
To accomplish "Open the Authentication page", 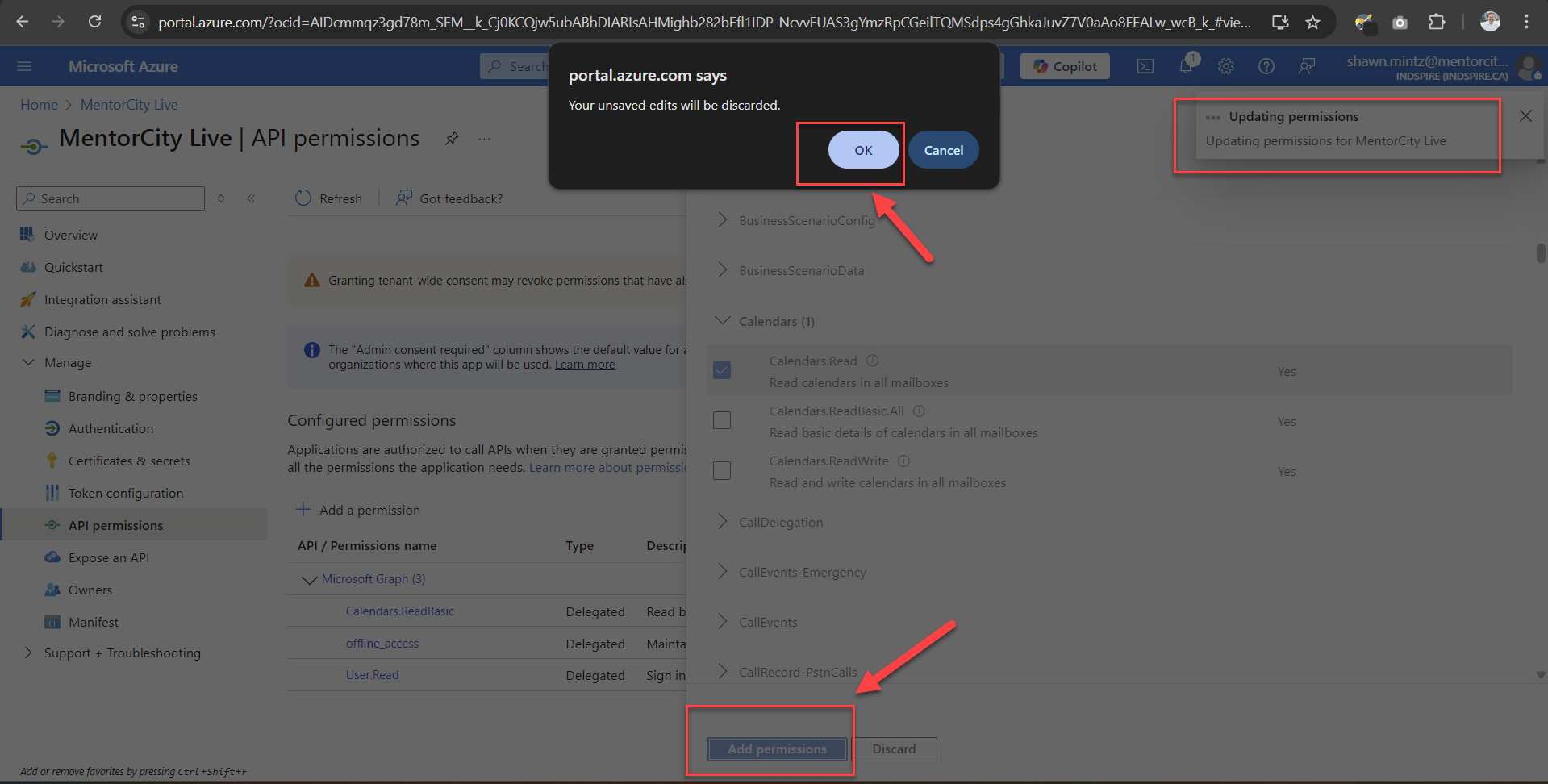I will (x=111, y=428).
